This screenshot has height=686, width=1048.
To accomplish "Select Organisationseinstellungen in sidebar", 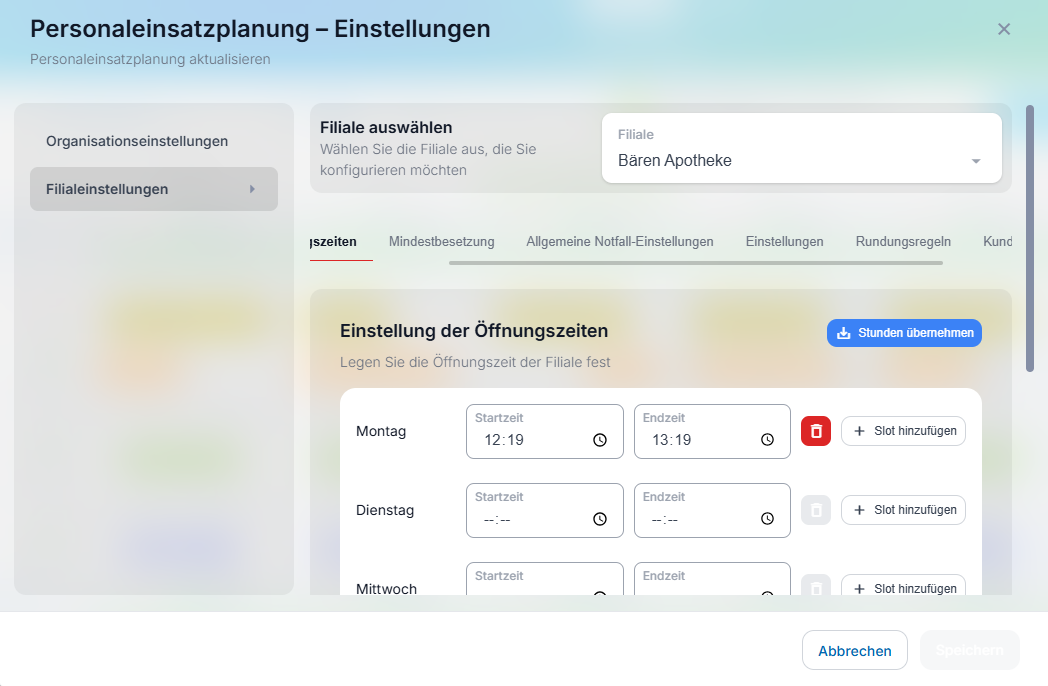I will (x=137, y=141).
